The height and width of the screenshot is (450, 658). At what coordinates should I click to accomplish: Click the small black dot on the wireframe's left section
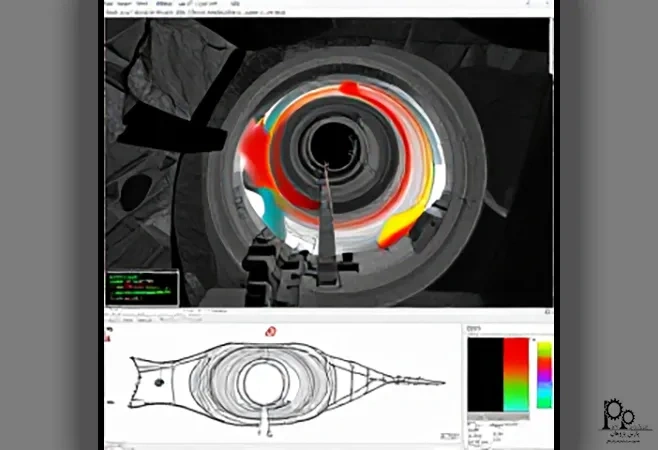[159, 382]
